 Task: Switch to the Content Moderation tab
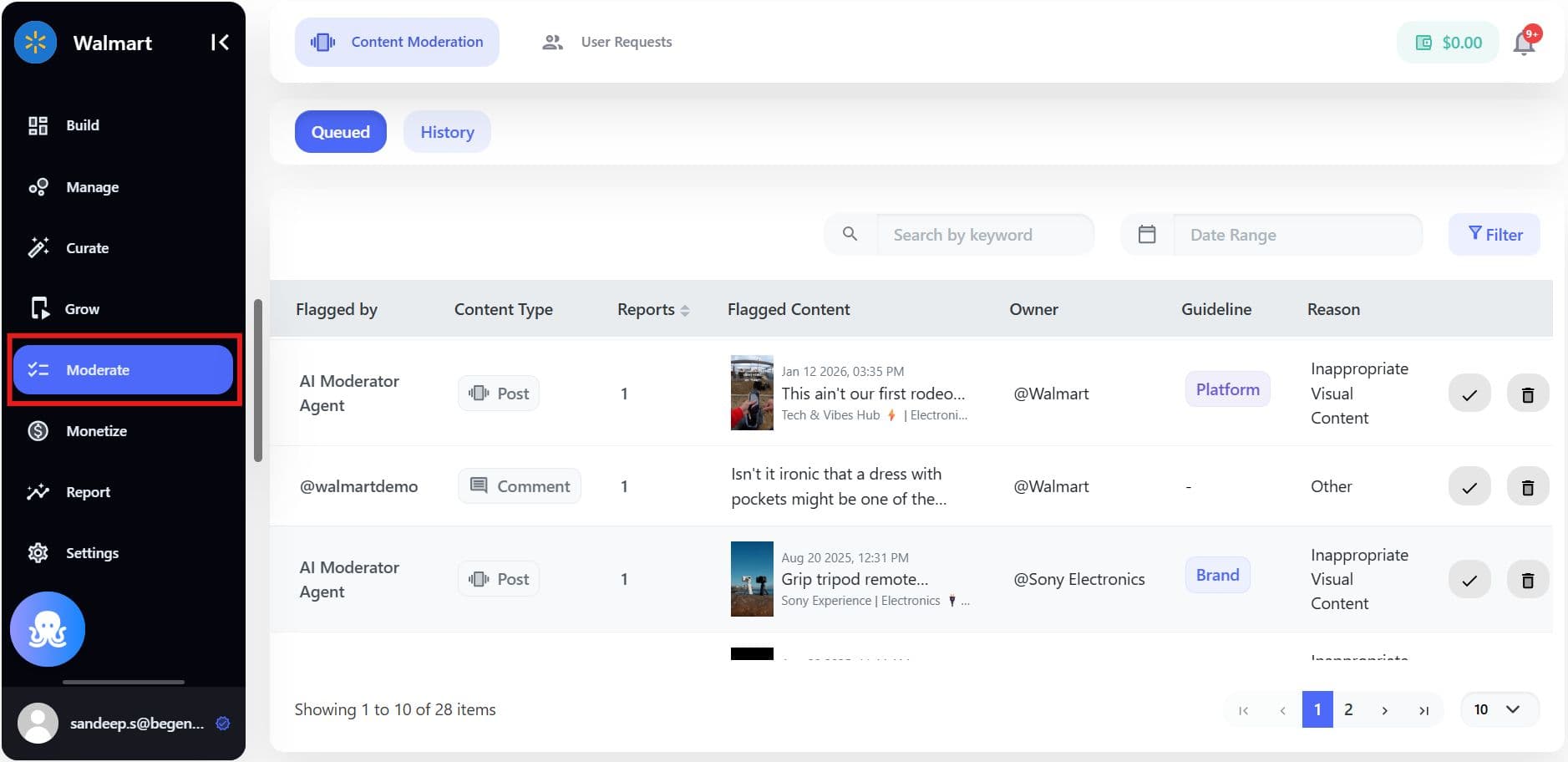(x=397, y=42)
